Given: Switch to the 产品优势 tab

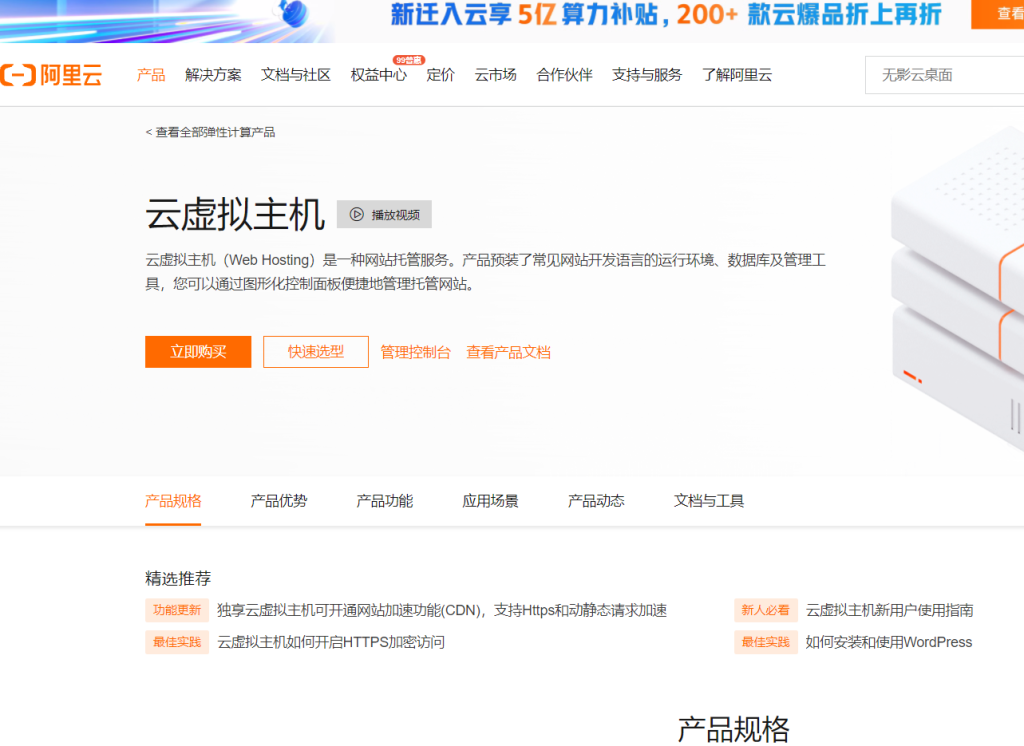Looking at the screenshot, I should [279, 500].
